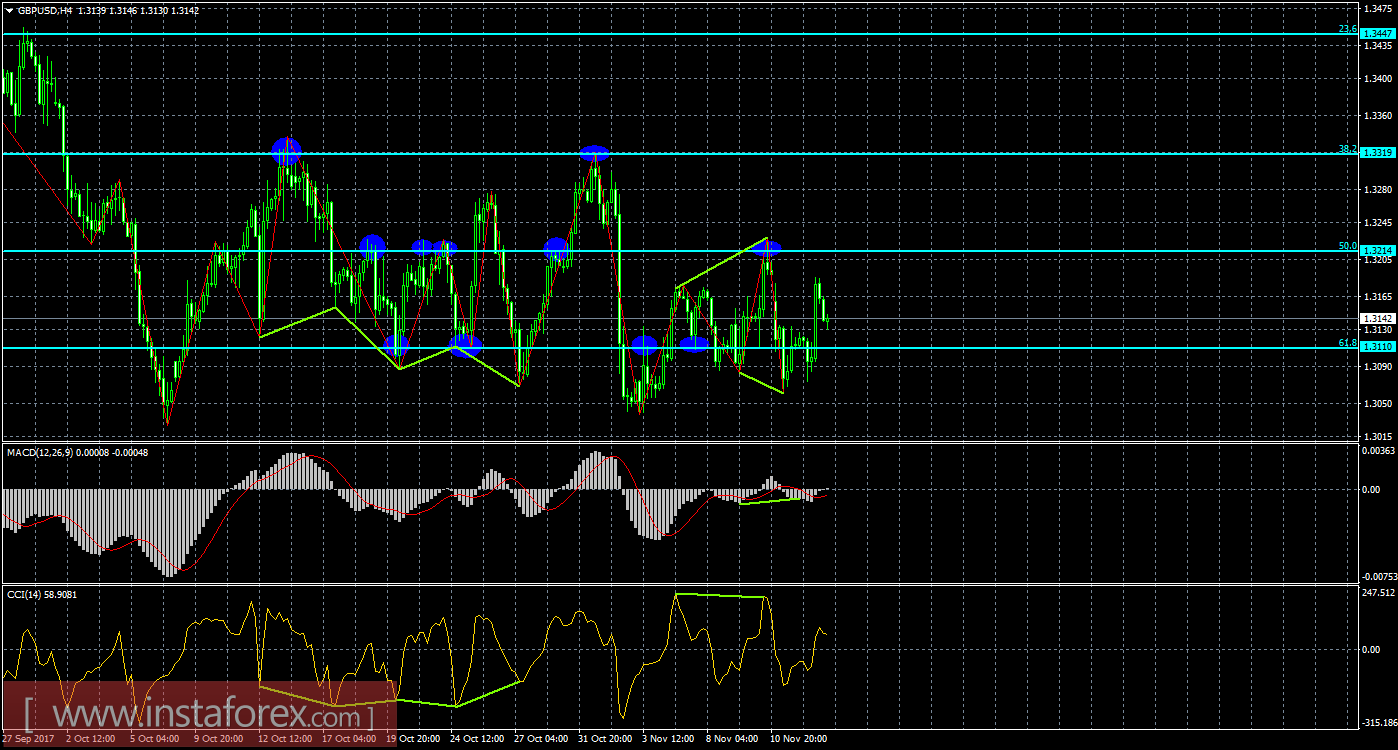Screen dimensions: 1398x750
Task: Select the GBPUSD,H4 chart title
Action: coord(45,9)
